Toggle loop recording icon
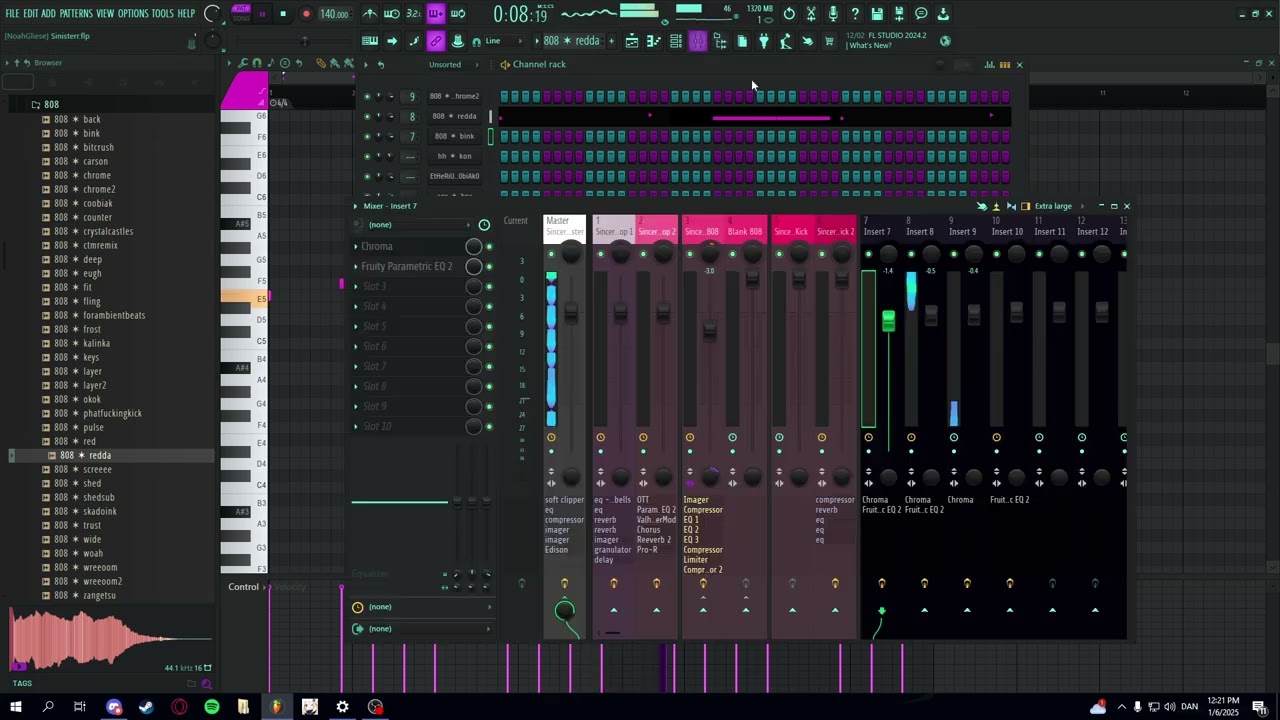1280x720 pixels. coord(458,14)
